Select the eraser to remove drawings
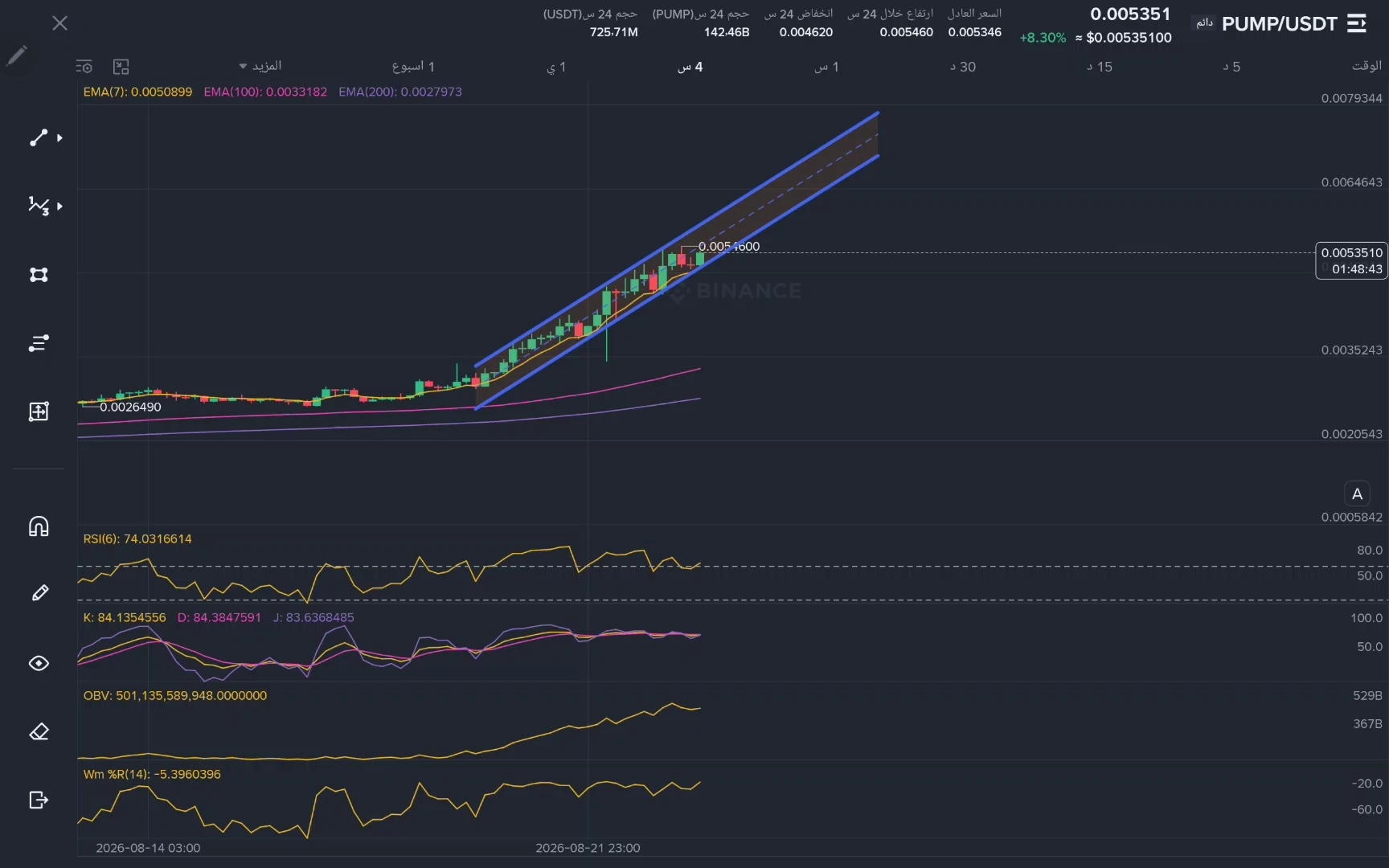This screenshot has width=1389, height=868. point(39,732)
